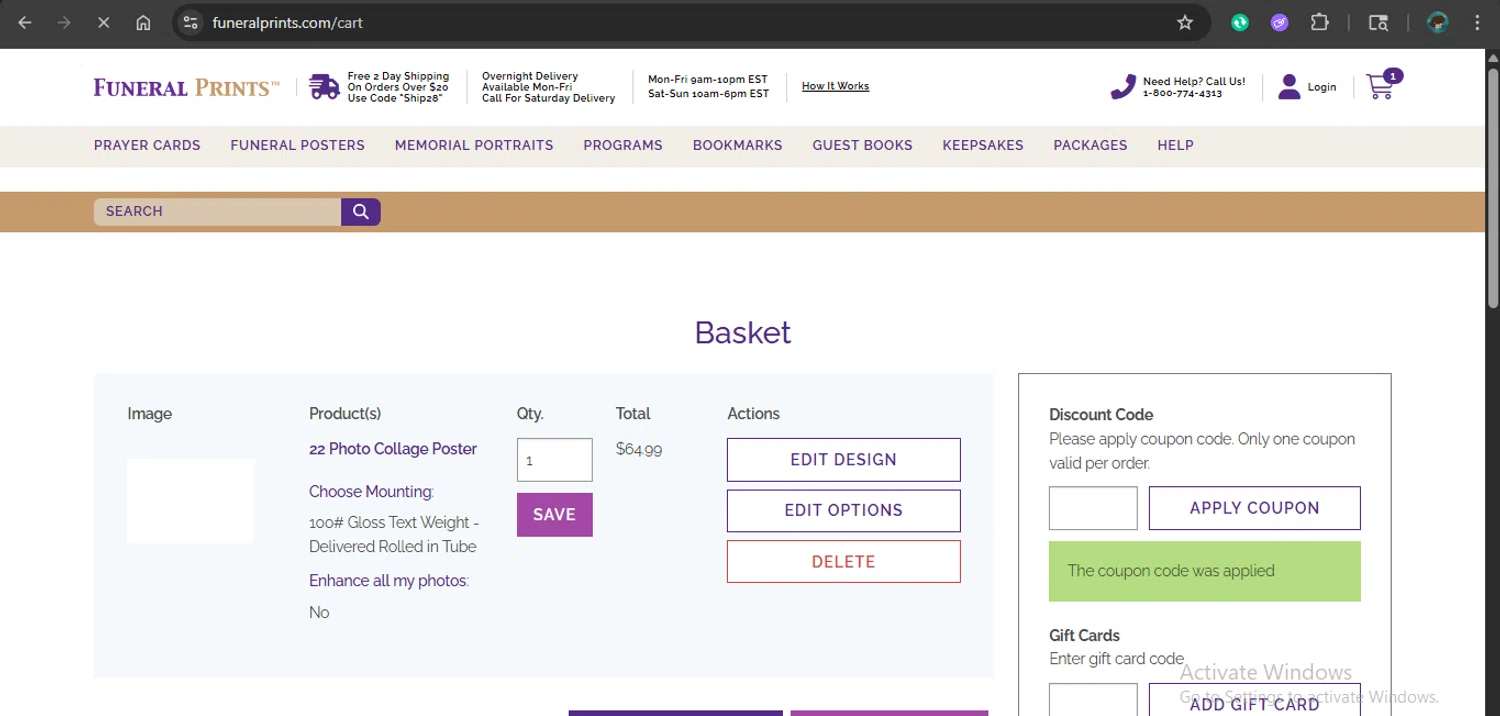
Task: Click the $64.99 total price
Action: [x=639, y=449]
